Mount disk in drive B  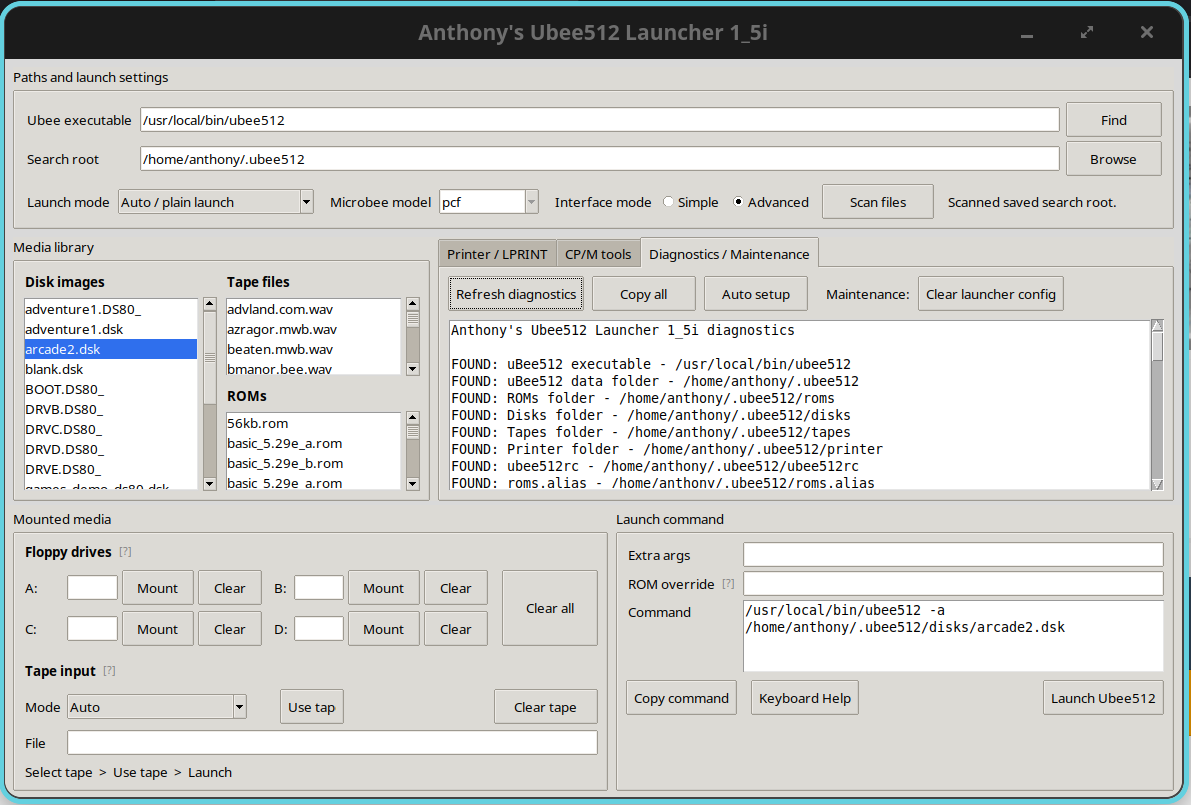(x=384, y=588)
